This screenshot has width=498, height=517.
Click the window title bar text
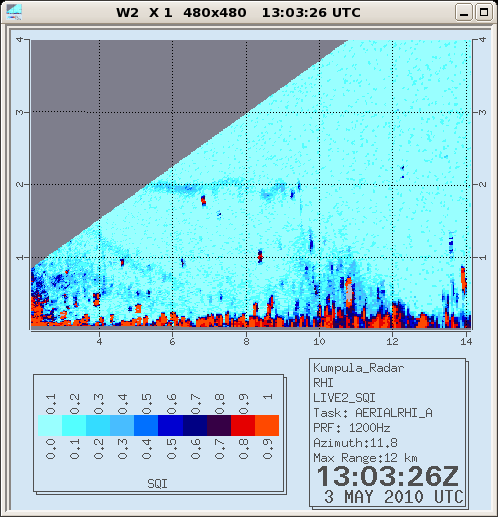coord(238,13)
